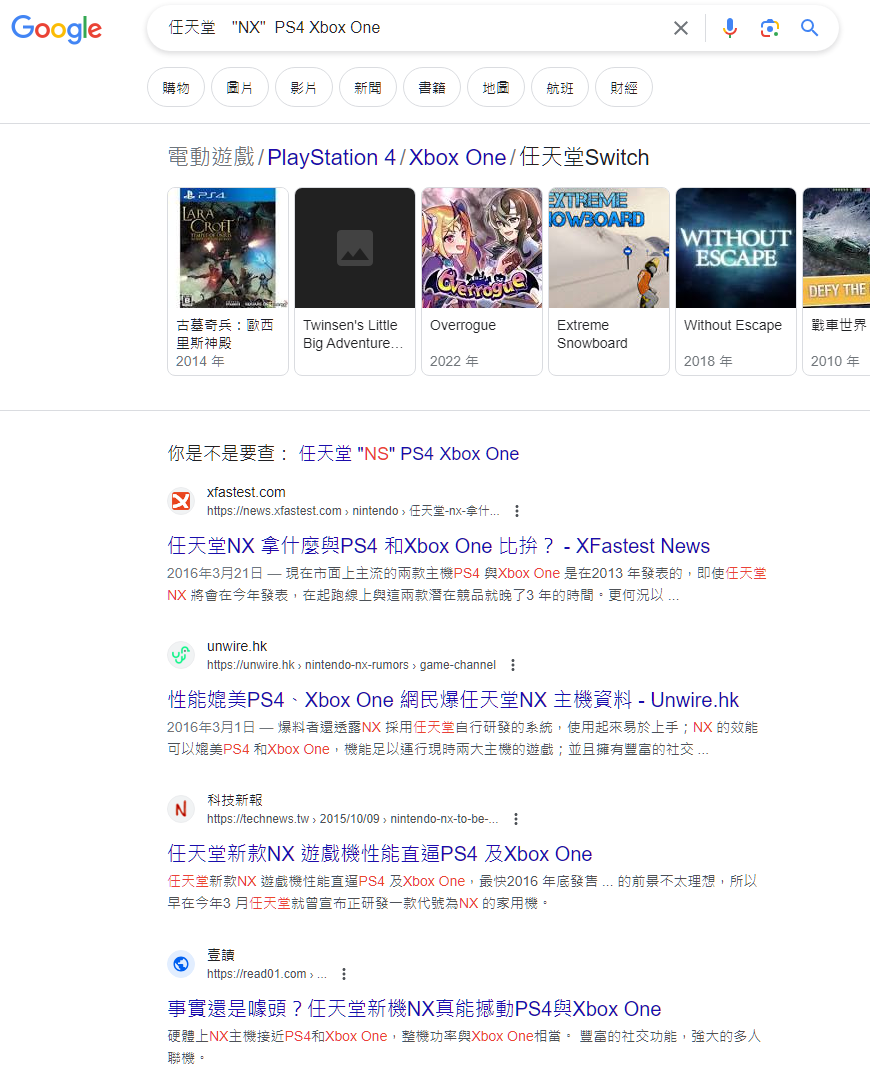Select the 書籍 filter chip
Image resolution: width=870 pixels, height=1080 pixels.
coord(432,87)
